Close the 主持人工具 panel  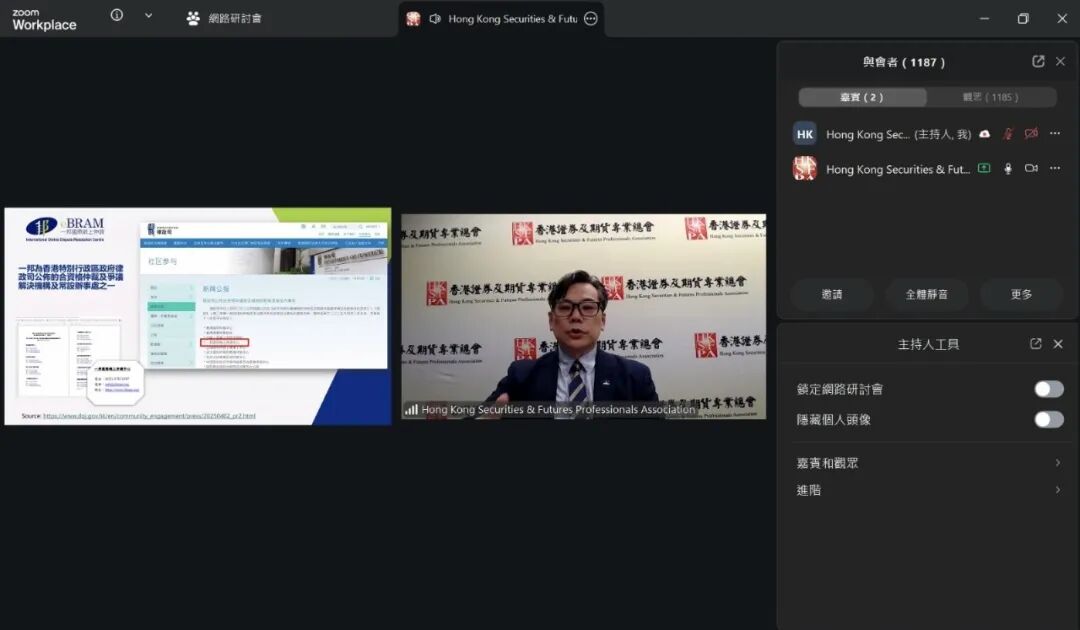[1059, 344]
